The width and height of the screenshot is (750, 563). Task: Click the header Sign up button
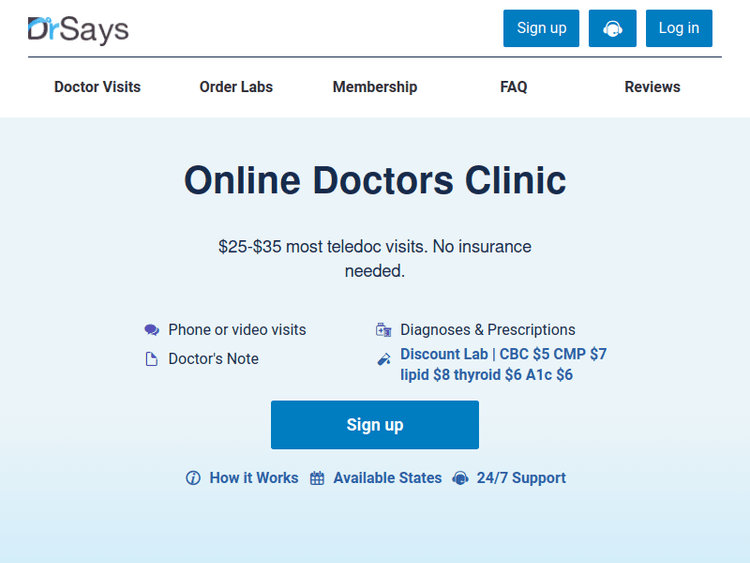pyautogui.click(x=541, y=28)
